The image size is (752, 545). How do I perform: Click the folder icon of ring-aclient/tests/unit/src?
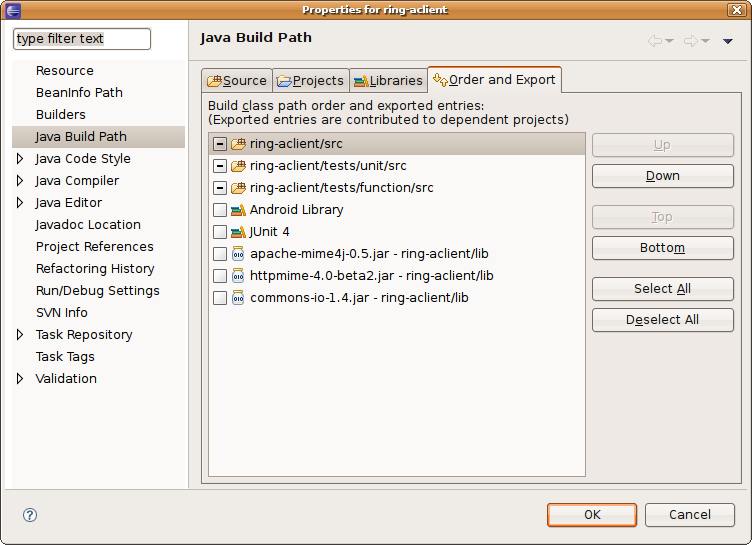click(x=238, y=166)
